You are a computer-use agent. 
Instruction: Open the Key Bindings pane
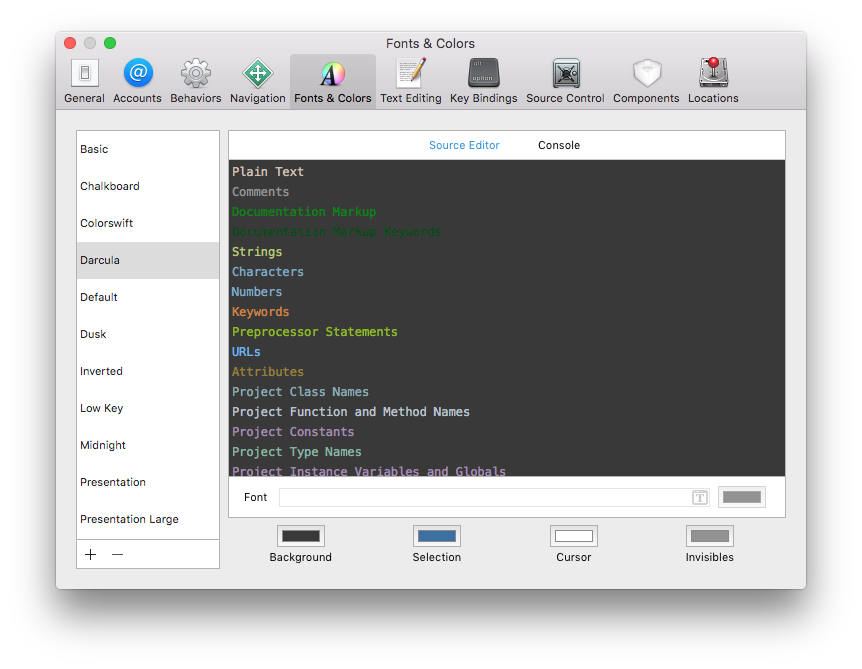483,80
